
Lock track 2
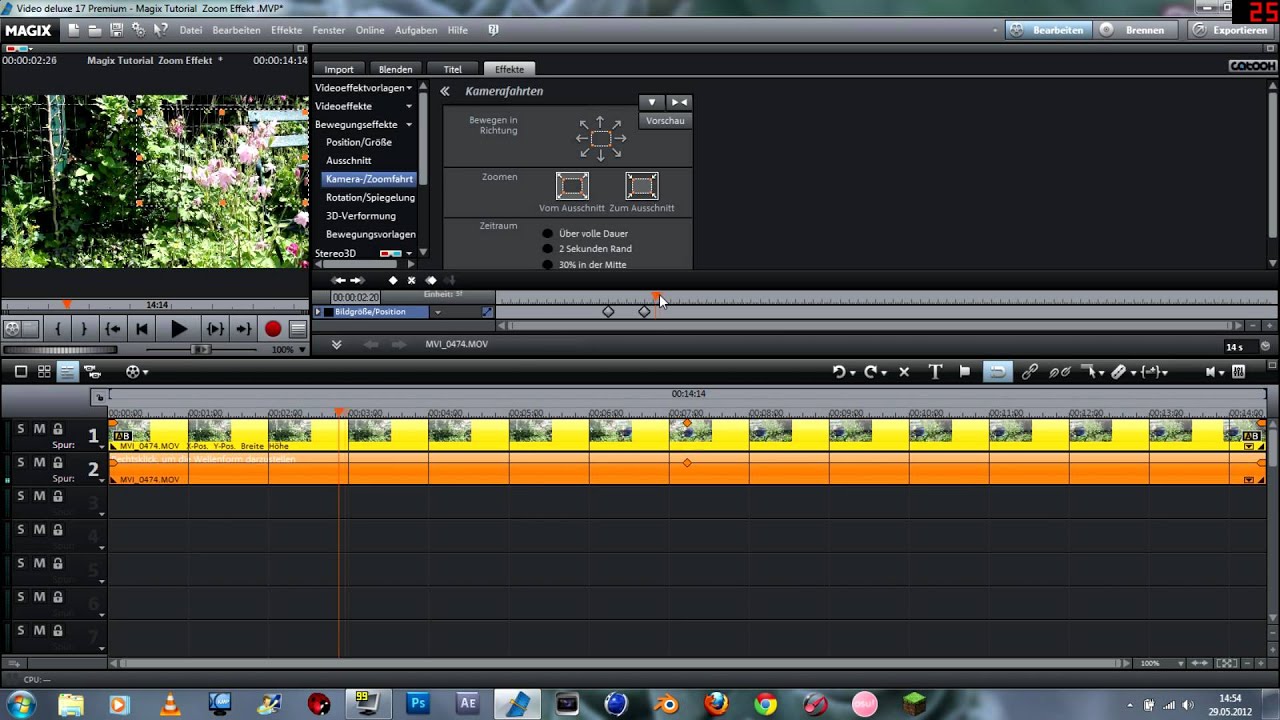57,463
